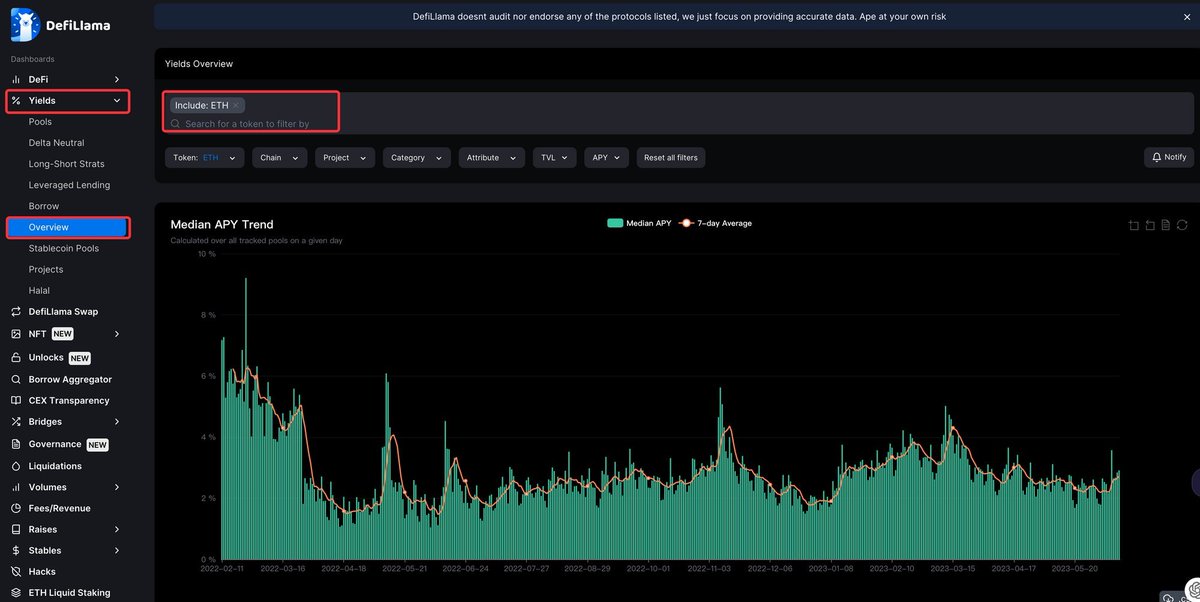
Task: Open Long-Short Strats page
Action: pos(66,164)
